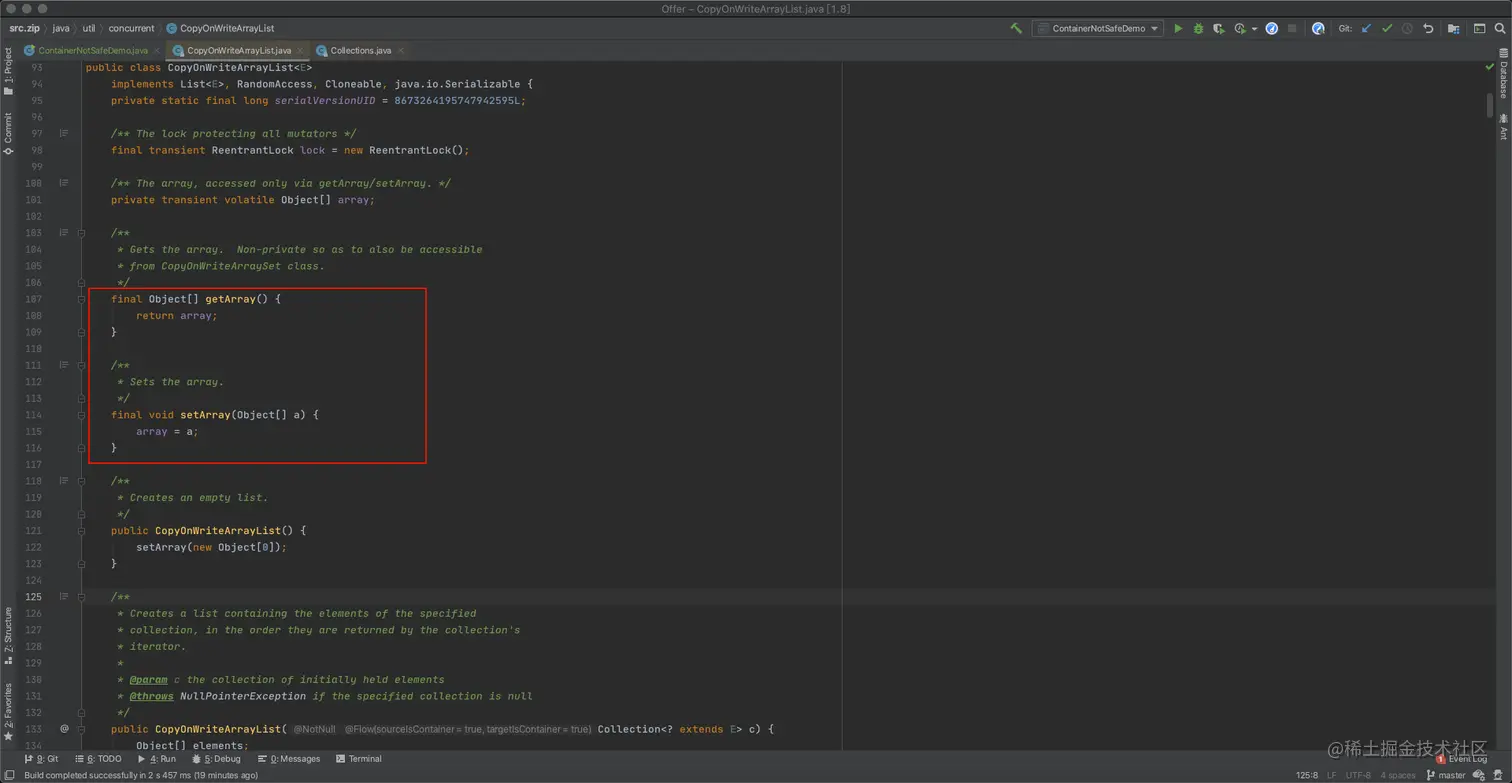Switch to CopyOnWriteArrayList.java tab

(239, 50)
